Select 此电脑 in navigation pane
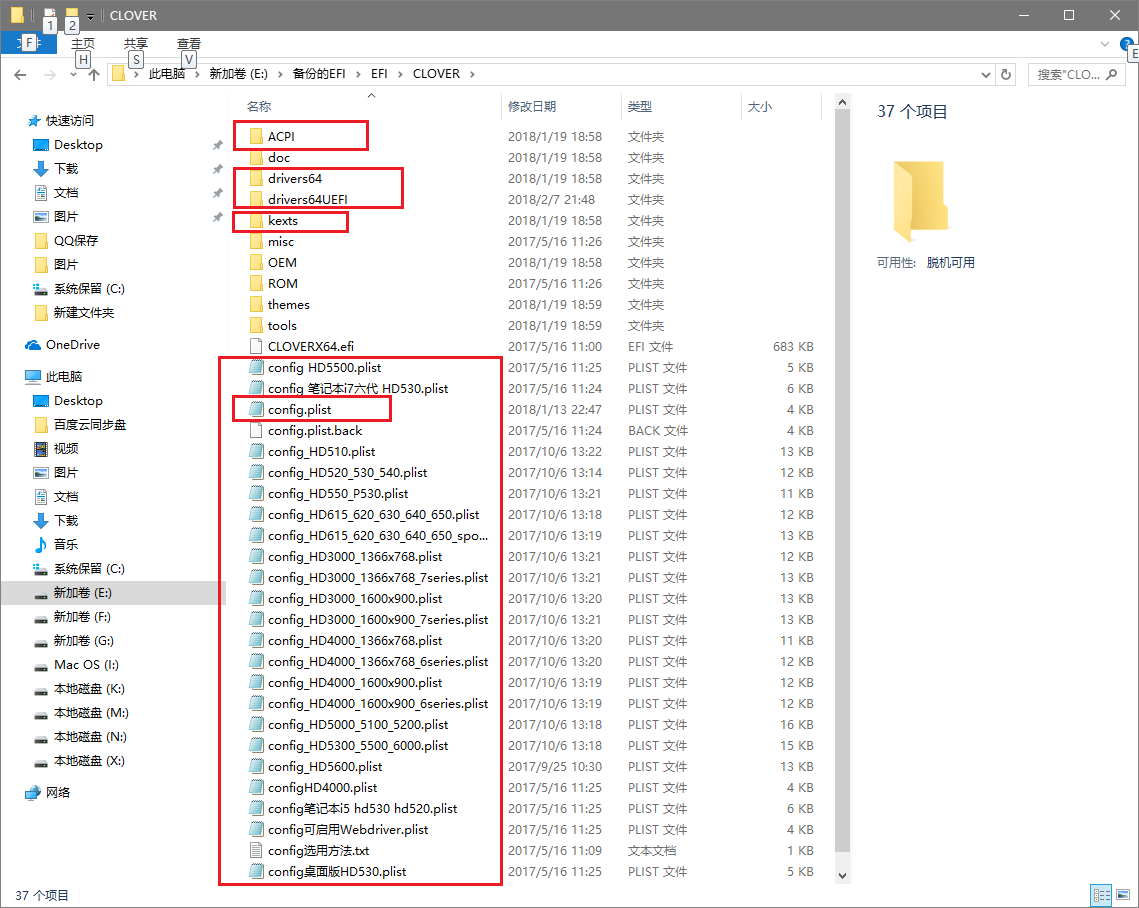Screen dimensions: 1139x908 (x=64, y=377)
